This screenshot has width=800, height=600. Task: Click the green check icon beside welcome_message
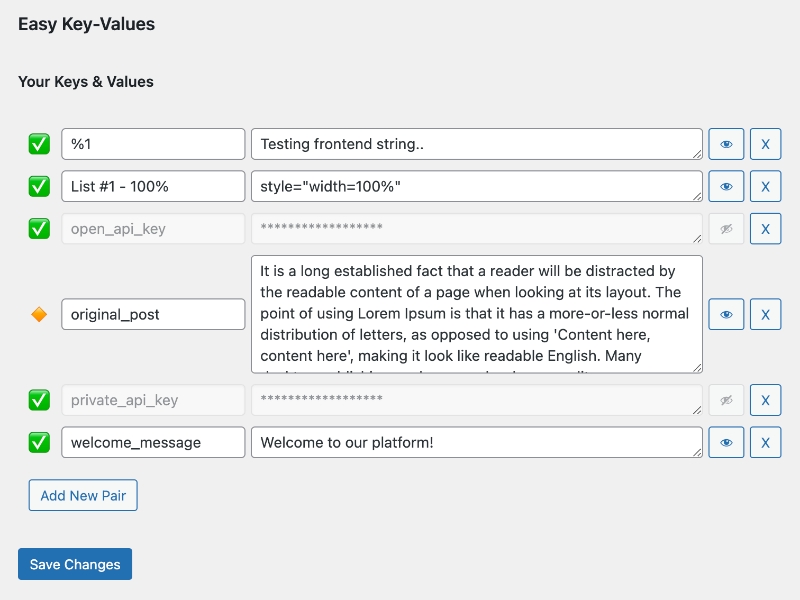(x=39, y=442)
